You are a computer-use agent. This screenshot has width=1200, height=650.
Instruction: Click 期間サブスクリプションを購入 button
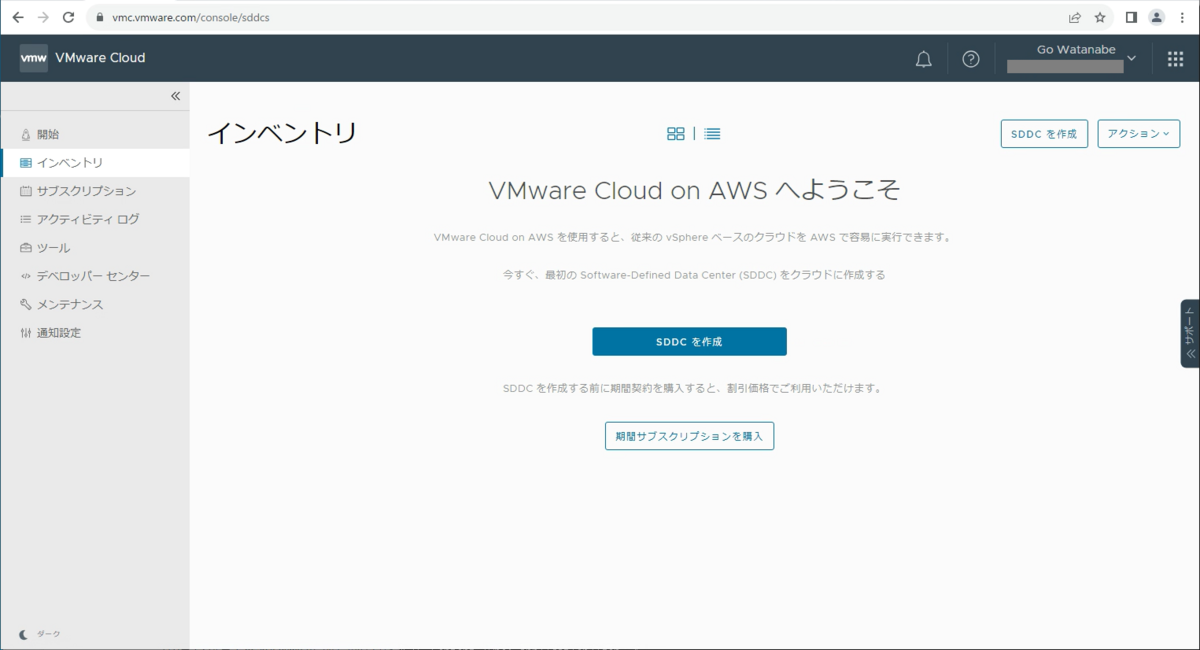click(x=689, y=436)
